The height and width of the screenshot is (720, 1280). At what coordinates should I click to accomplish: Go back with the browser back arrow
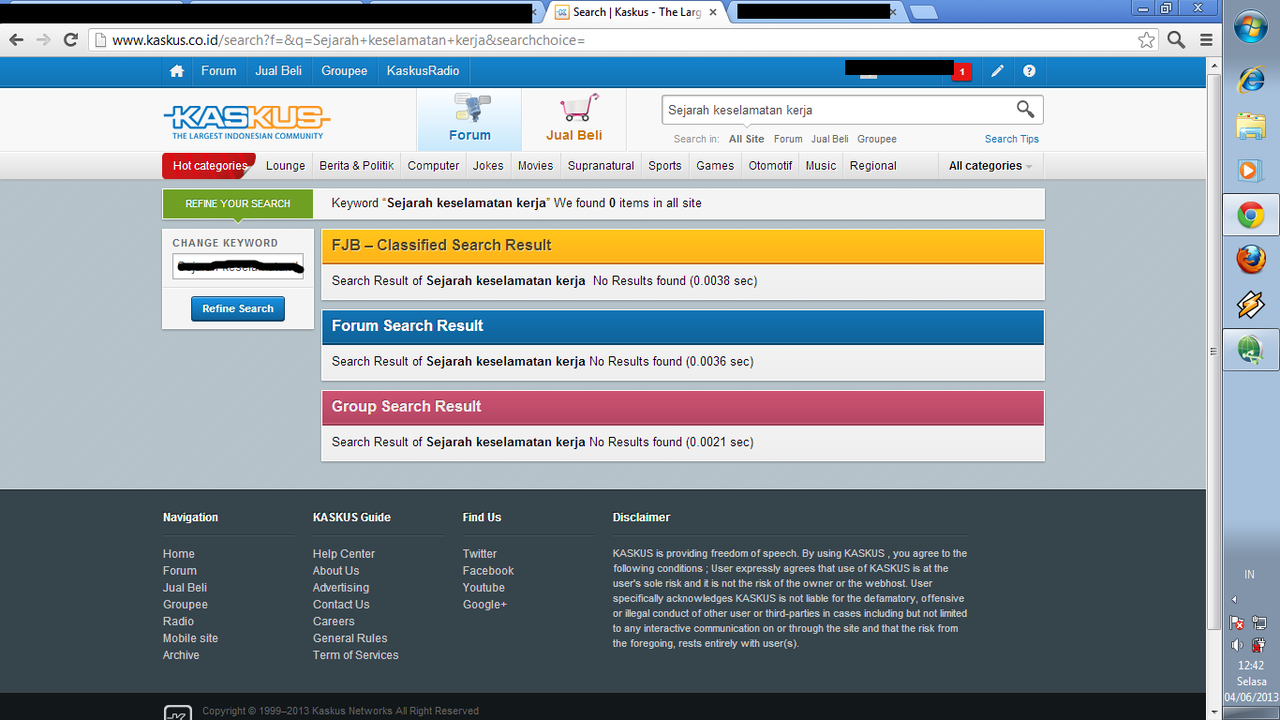16,40
